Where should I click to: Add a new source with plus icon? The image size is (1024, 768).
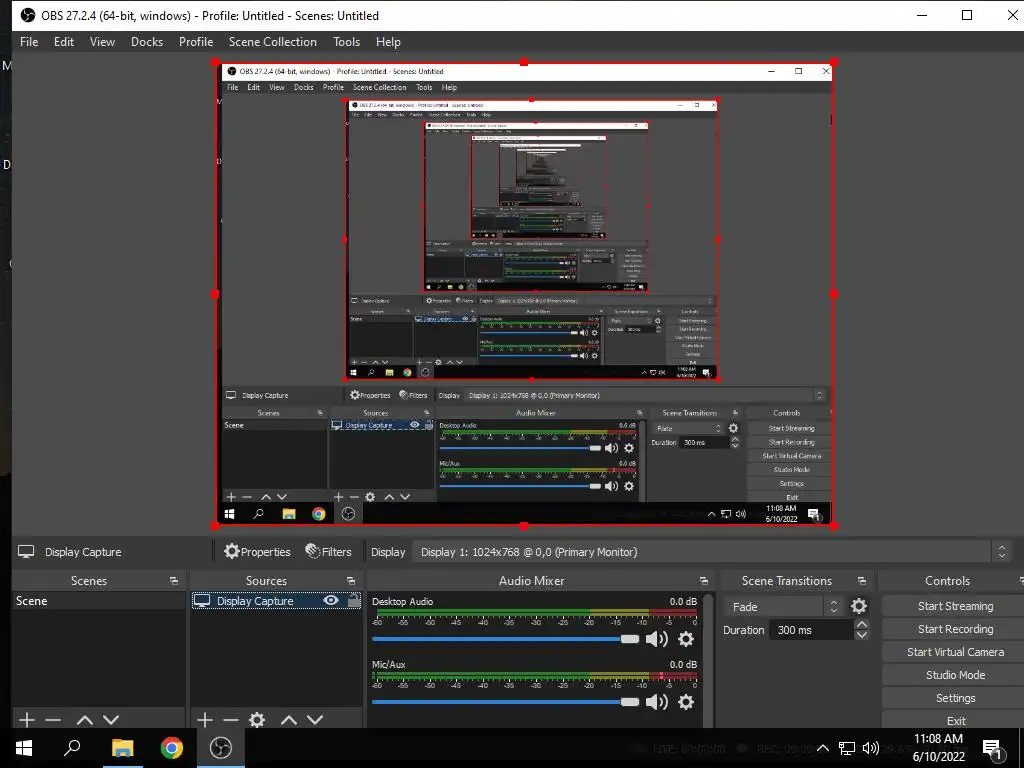(205, 720)
